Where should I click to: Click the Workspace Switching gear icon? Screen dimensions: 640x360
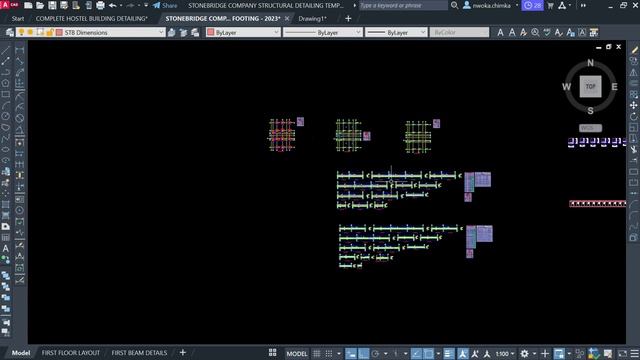[x=524, y=353]
